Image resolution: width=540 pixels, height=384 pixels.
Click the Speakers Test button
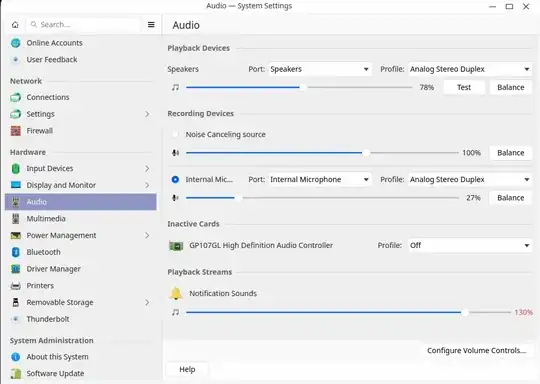(x=464, y=87)
